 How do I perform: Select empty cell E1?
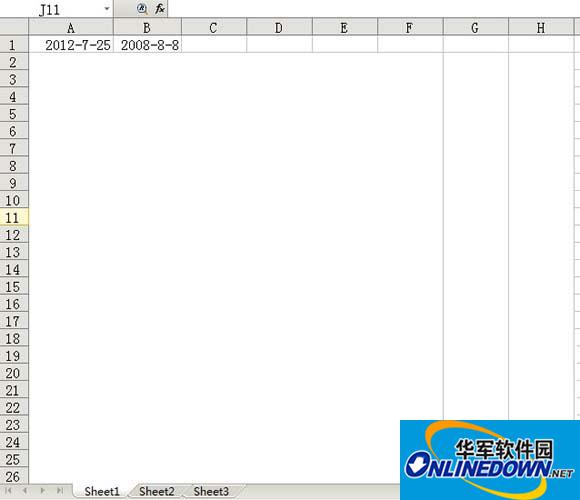coord(345,45)
